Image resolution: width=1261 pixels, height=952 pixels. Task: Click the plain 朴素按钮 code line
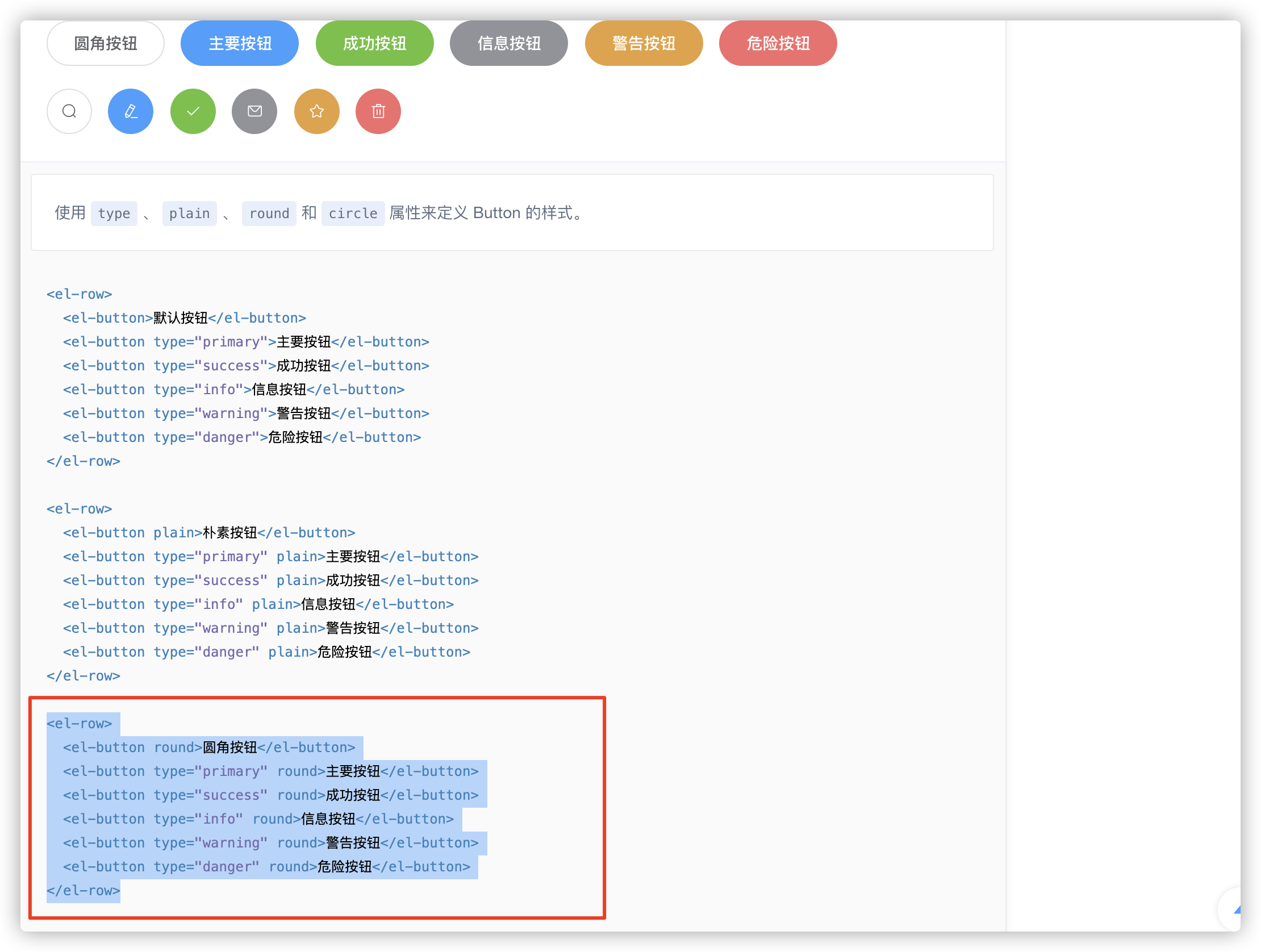[x=208, y=532]
